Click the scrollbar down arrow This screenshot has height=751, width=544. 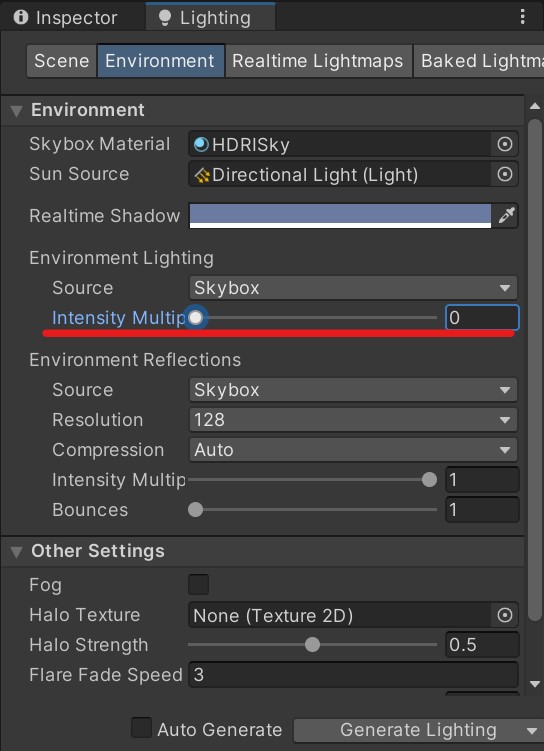pos(535,684)
